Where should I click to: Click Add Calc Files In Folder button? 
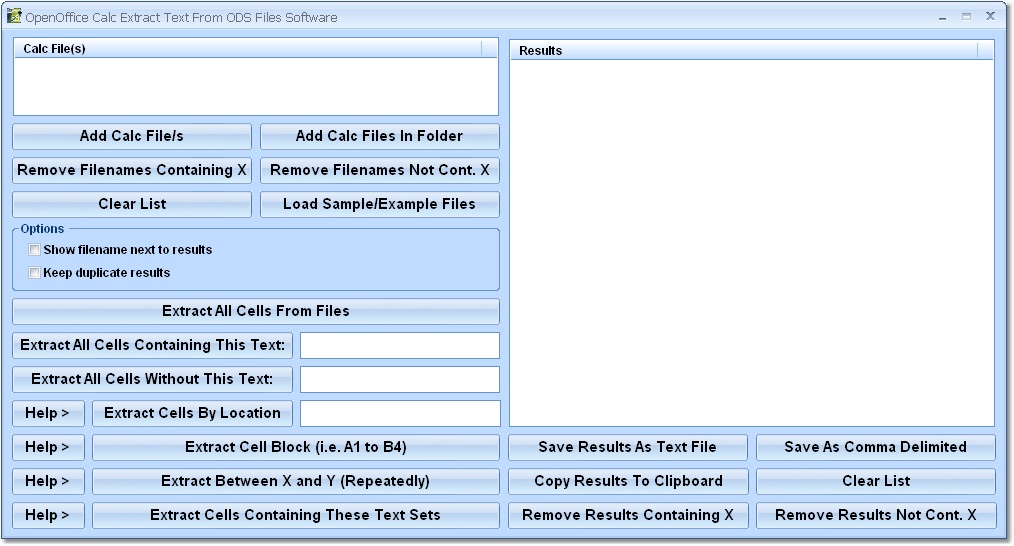[x=380, y=136]
